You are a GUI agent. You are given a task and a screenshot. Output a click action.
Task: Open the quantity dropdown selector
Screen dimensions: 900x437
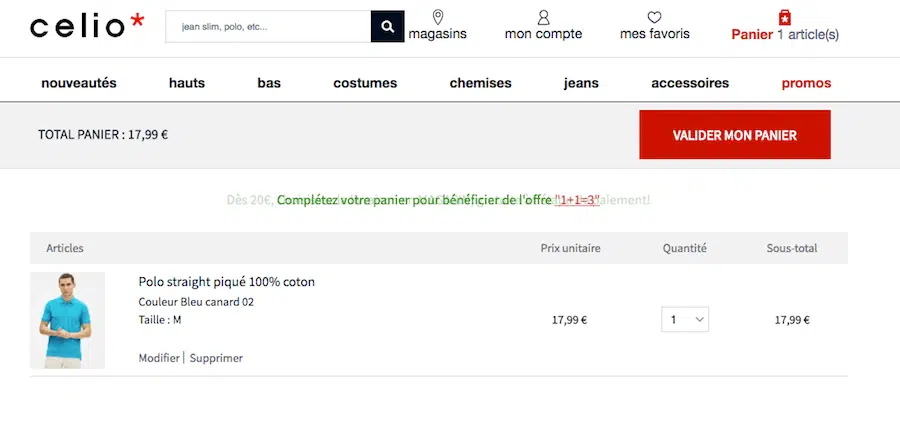685,320
